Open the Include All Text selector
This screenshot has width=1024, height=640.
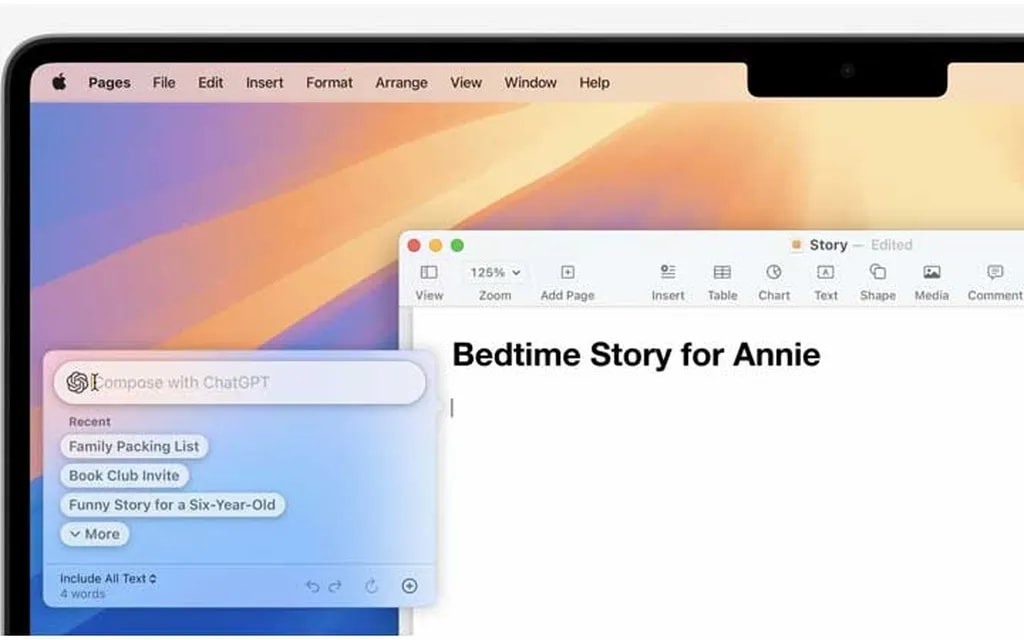108,578
